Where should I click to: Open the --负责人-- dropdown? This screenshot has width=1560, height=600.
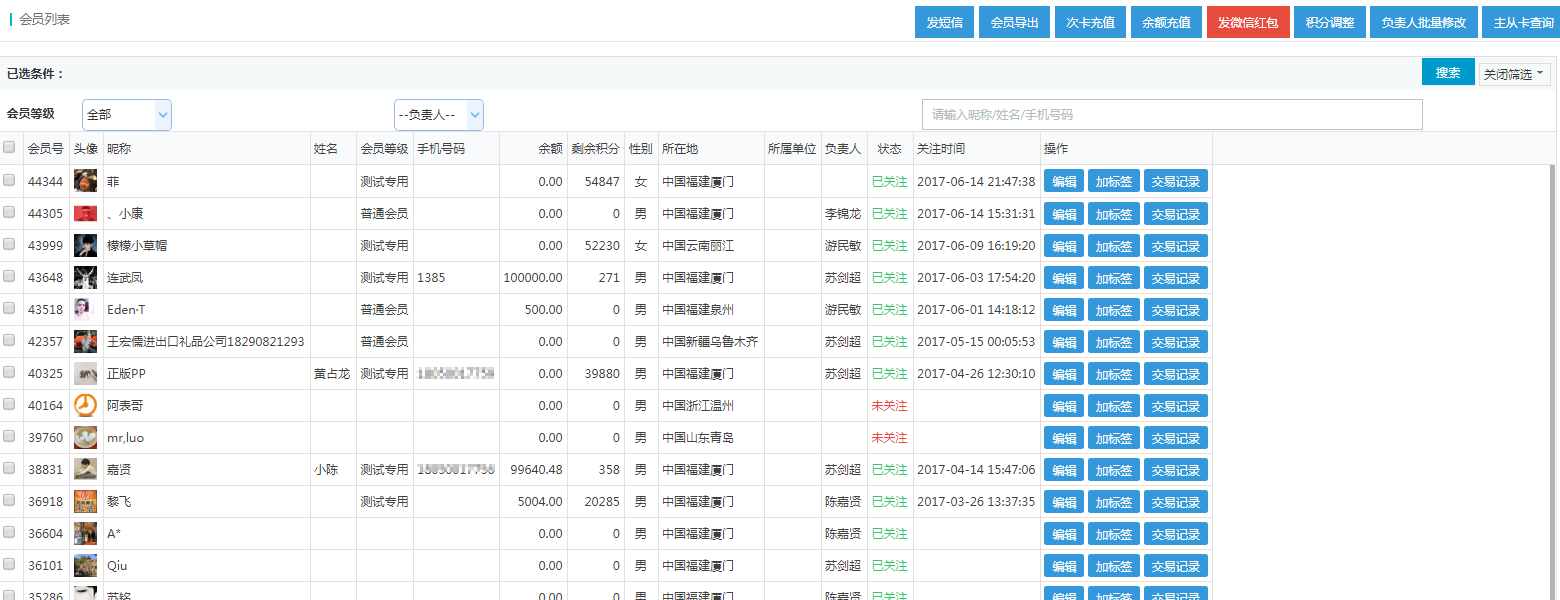(x=439, y=115)
